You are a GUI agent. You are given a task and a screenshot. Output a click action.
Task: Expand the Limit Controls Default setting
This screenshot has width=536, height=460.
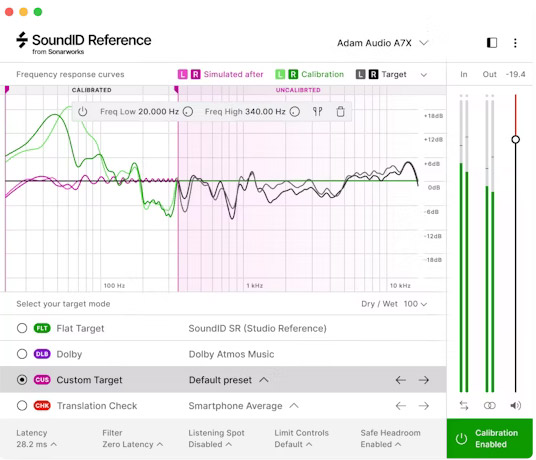pyautogui.click(x=302, y=438)
